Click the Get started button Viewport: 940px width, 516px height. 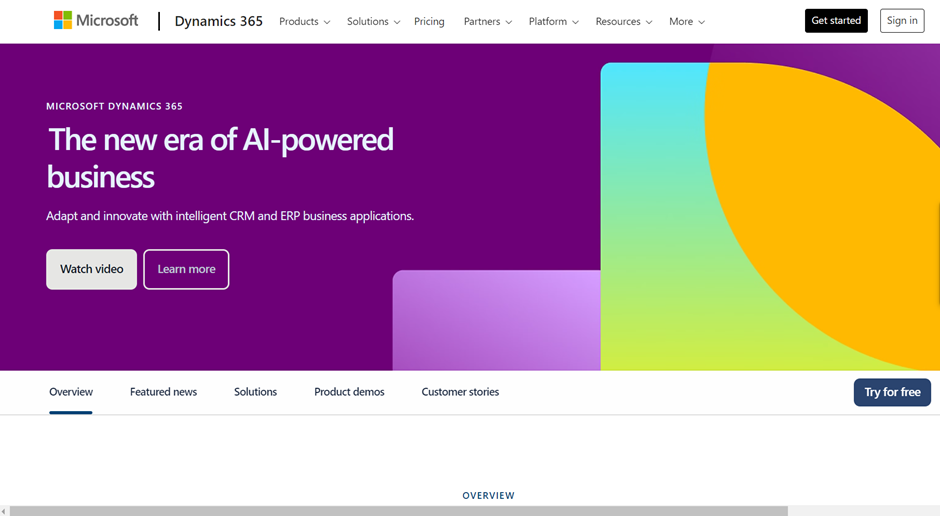pyautogui.click(x=836, y=20)
